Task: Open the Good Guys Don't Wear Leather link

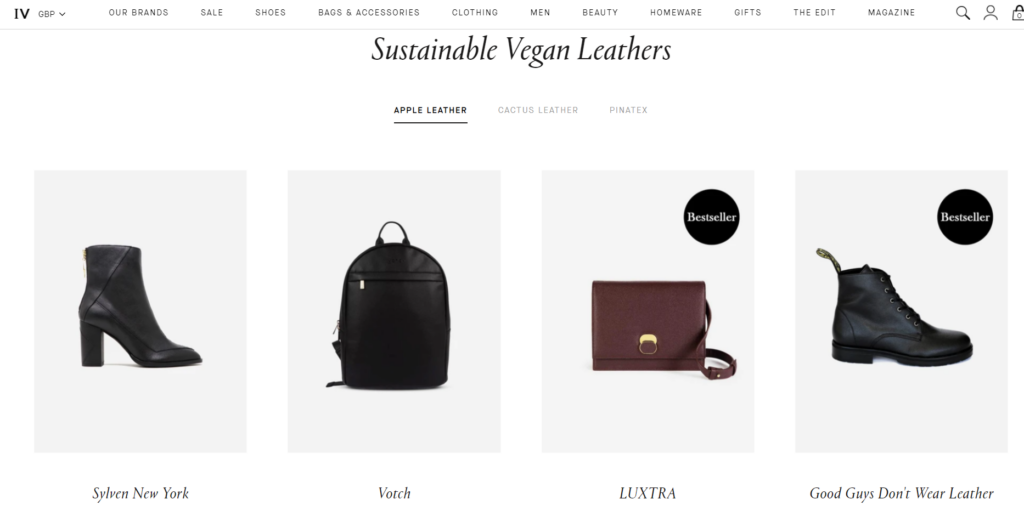Action: (901, 493)
